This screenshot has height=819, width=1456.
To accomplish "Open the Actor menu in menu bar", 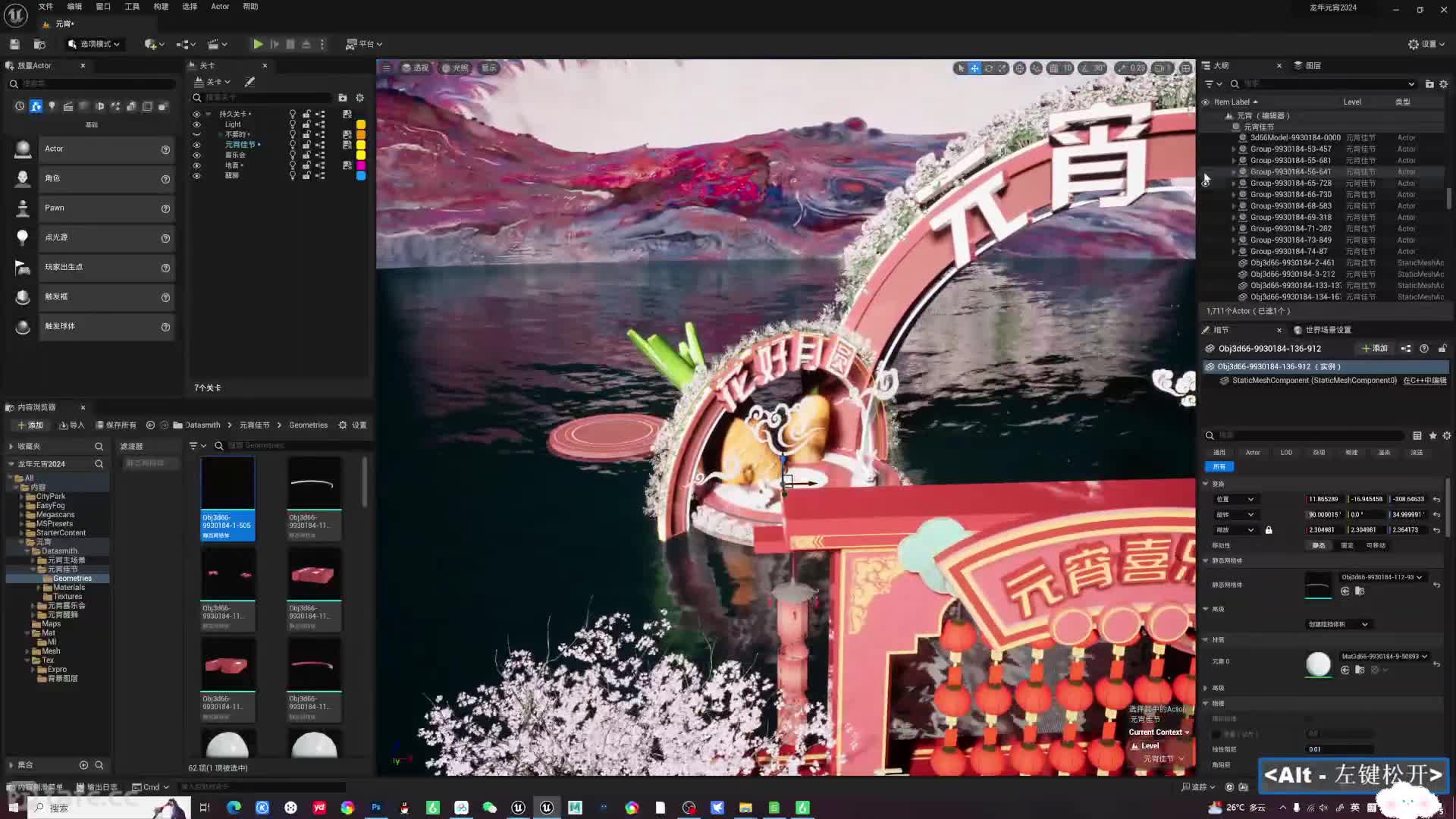I will click(220, 6).
